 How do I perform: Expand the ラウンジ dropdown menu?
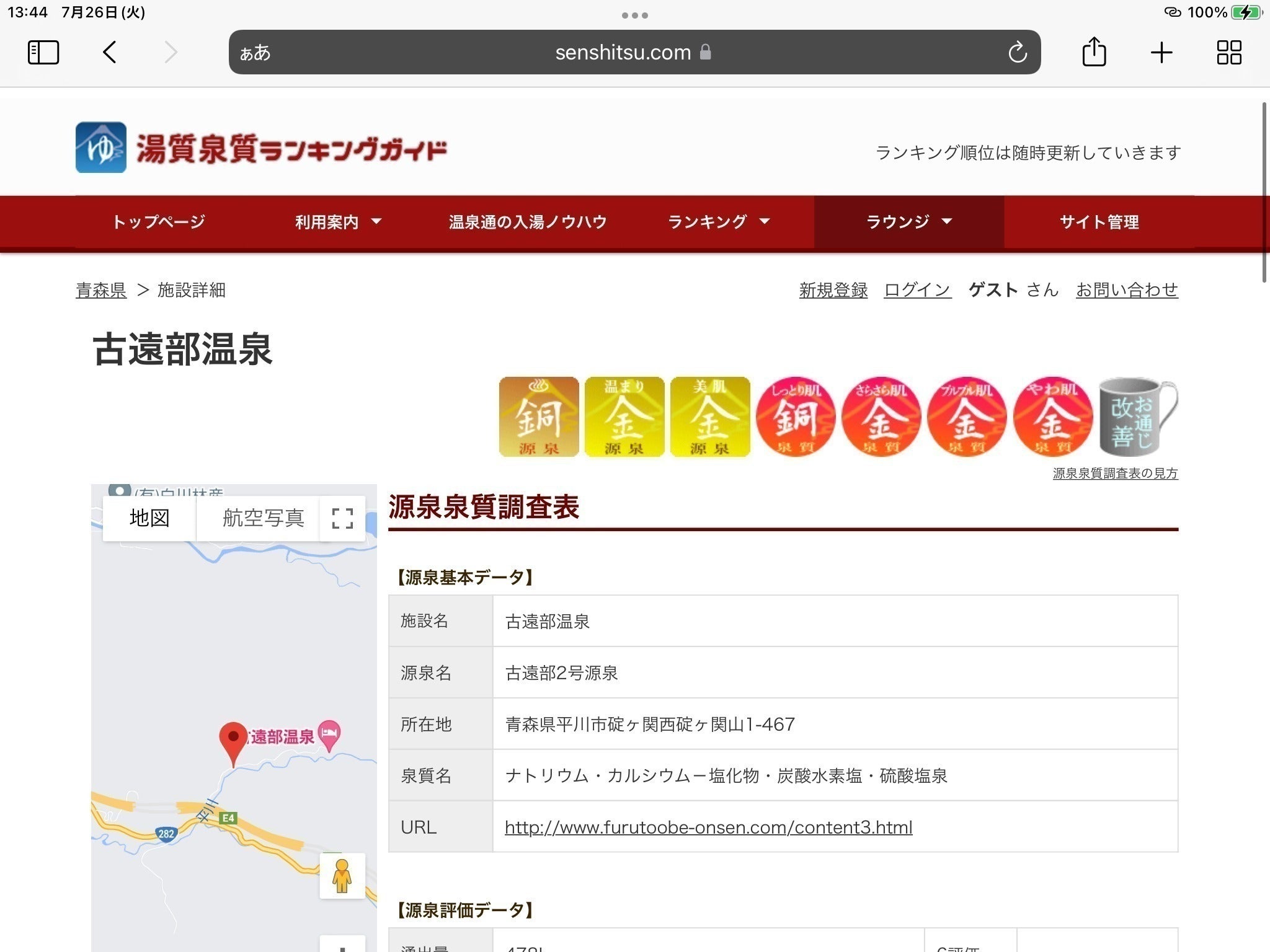click(908, 222)
